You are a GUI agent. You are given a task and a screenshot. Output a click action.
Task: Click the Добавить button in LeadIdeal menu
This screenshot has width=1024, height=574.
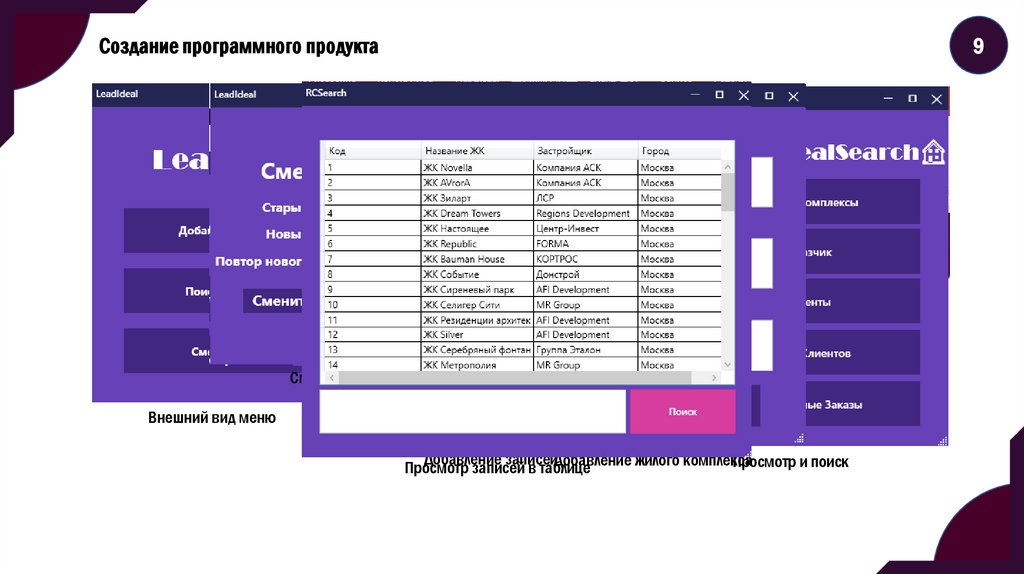pyautogui.click(x=167, y=231)
